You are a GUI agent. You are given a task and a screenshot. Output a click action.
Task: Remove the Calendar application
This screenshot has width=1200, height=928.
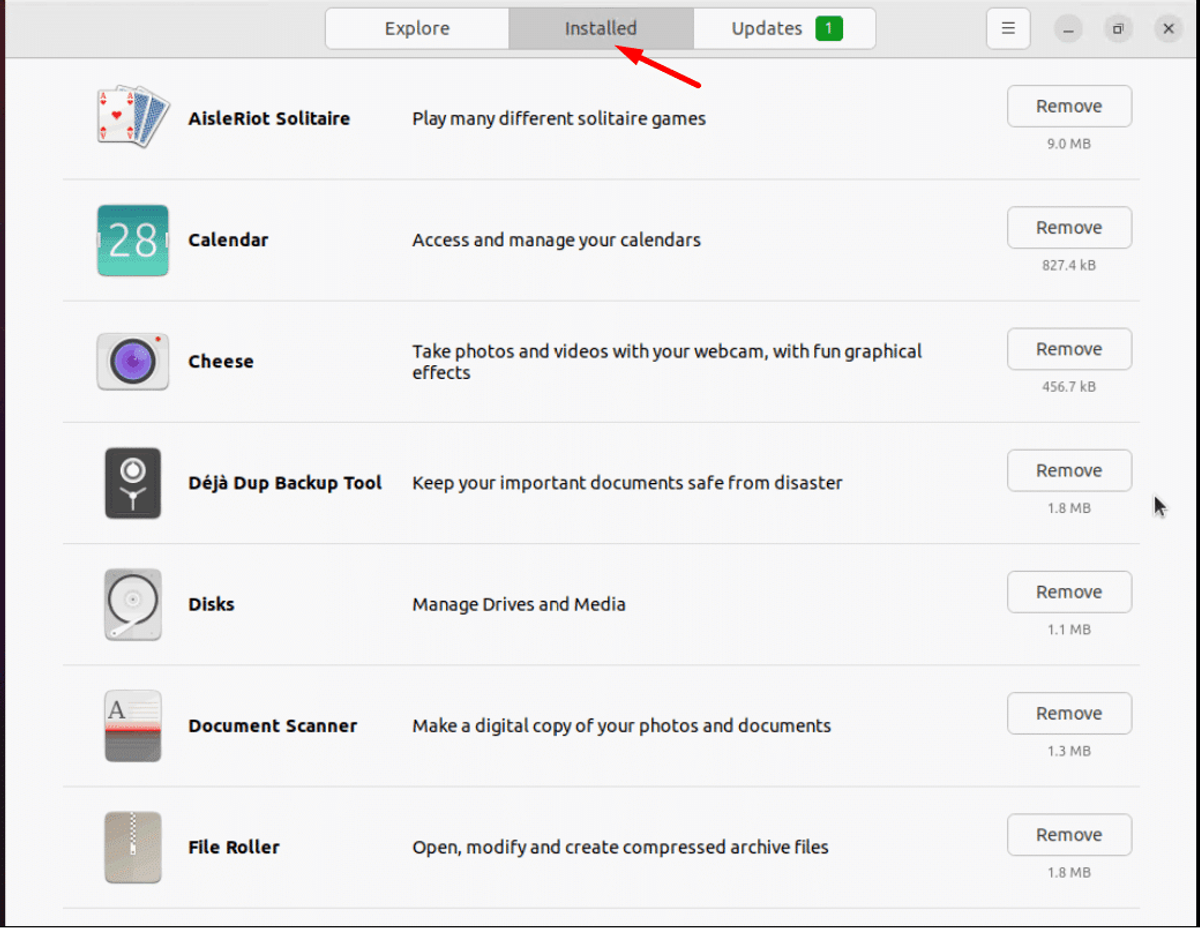coord(1069,228)
